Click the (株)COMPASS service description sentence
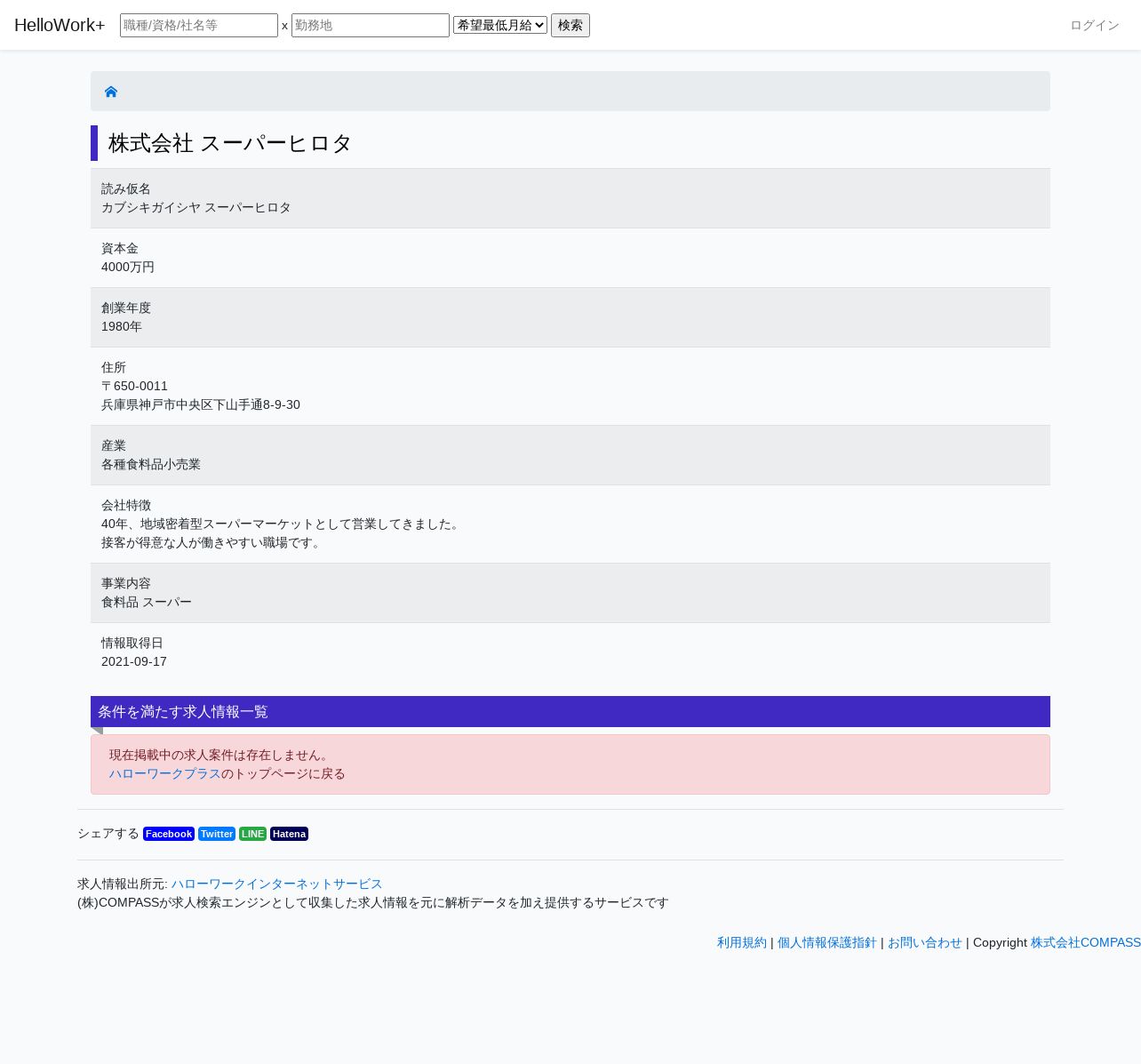The width and height of the screenshot is (1141, 1064). click(x=373, y=902)
